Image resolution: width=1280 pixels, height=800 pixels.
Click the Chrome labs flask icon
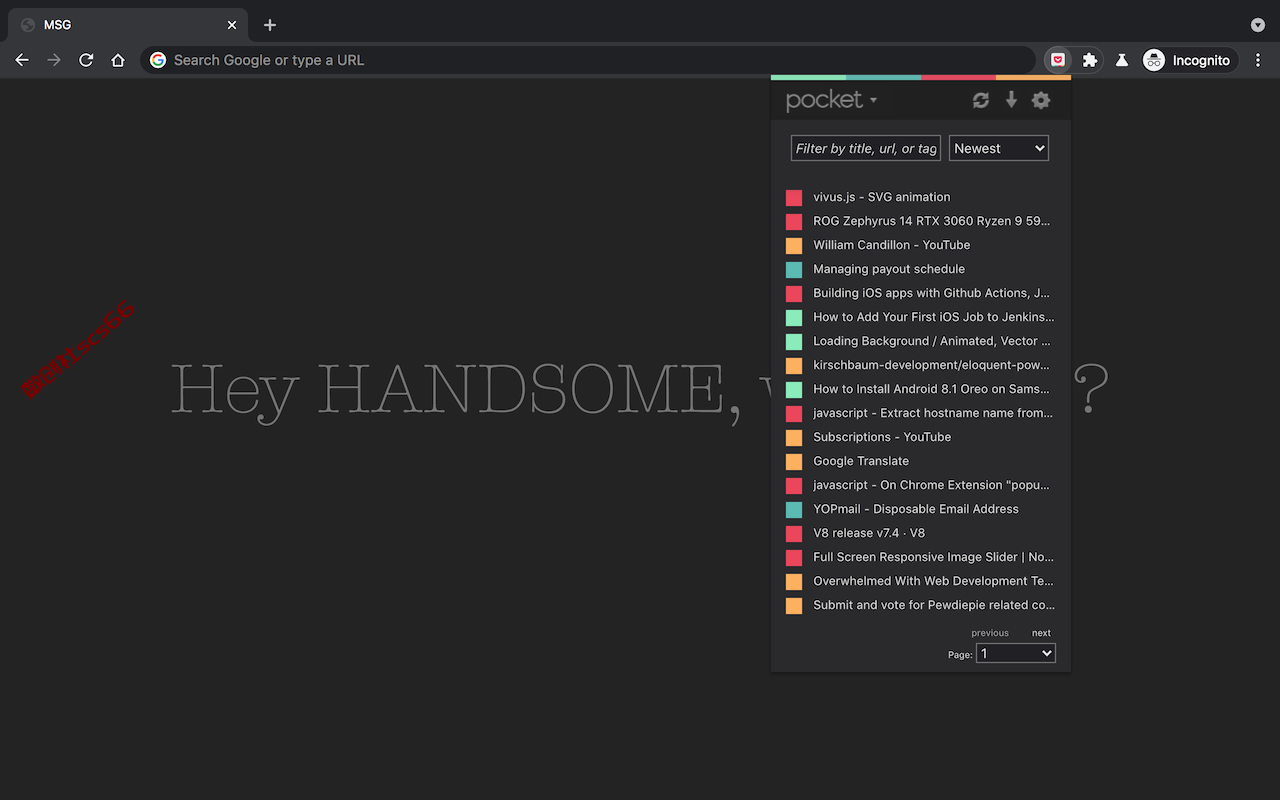1122,60
